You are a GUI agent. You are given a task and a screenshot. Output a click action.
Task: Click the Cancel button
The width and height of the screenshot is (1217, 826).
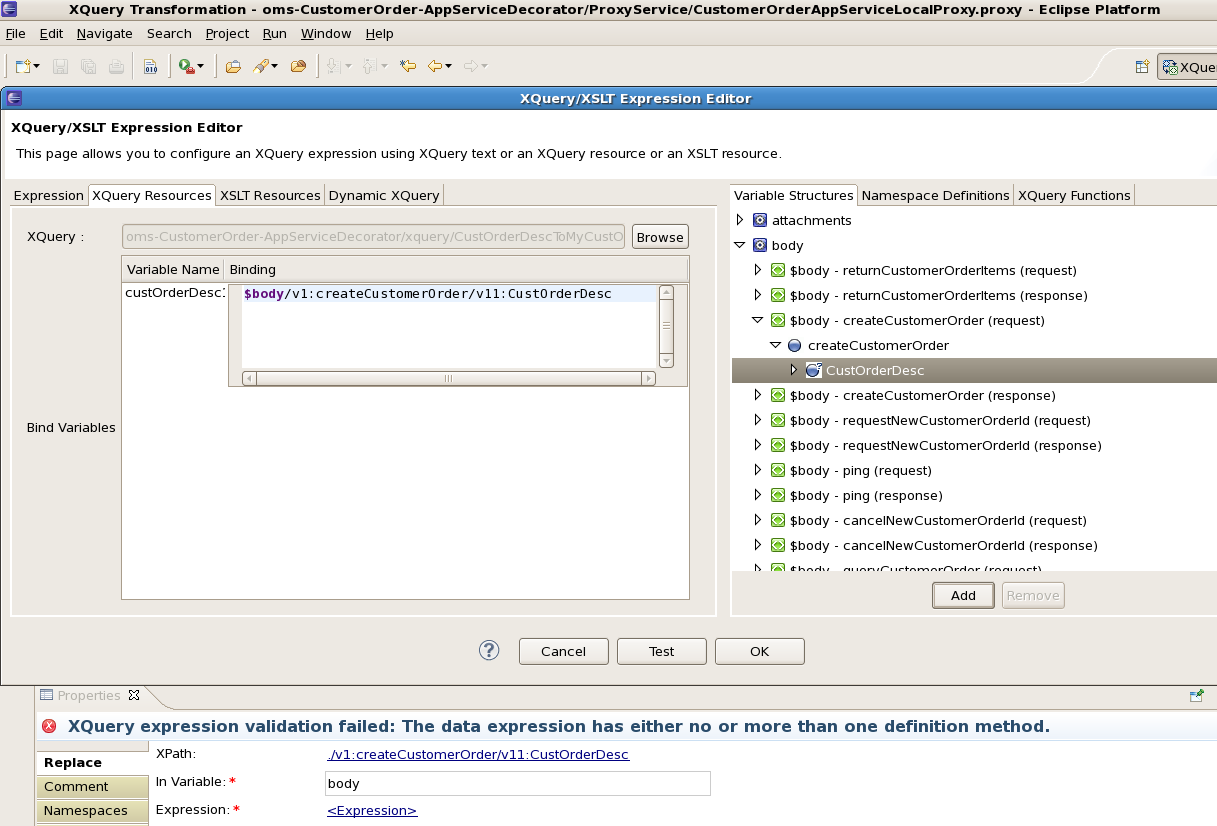point(563,651)
